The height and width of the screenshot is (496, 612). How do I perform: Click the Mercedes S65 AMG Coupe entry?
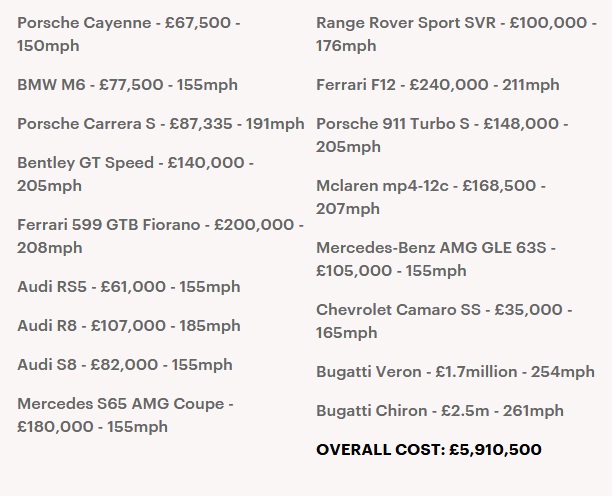[x=125, y=415]
